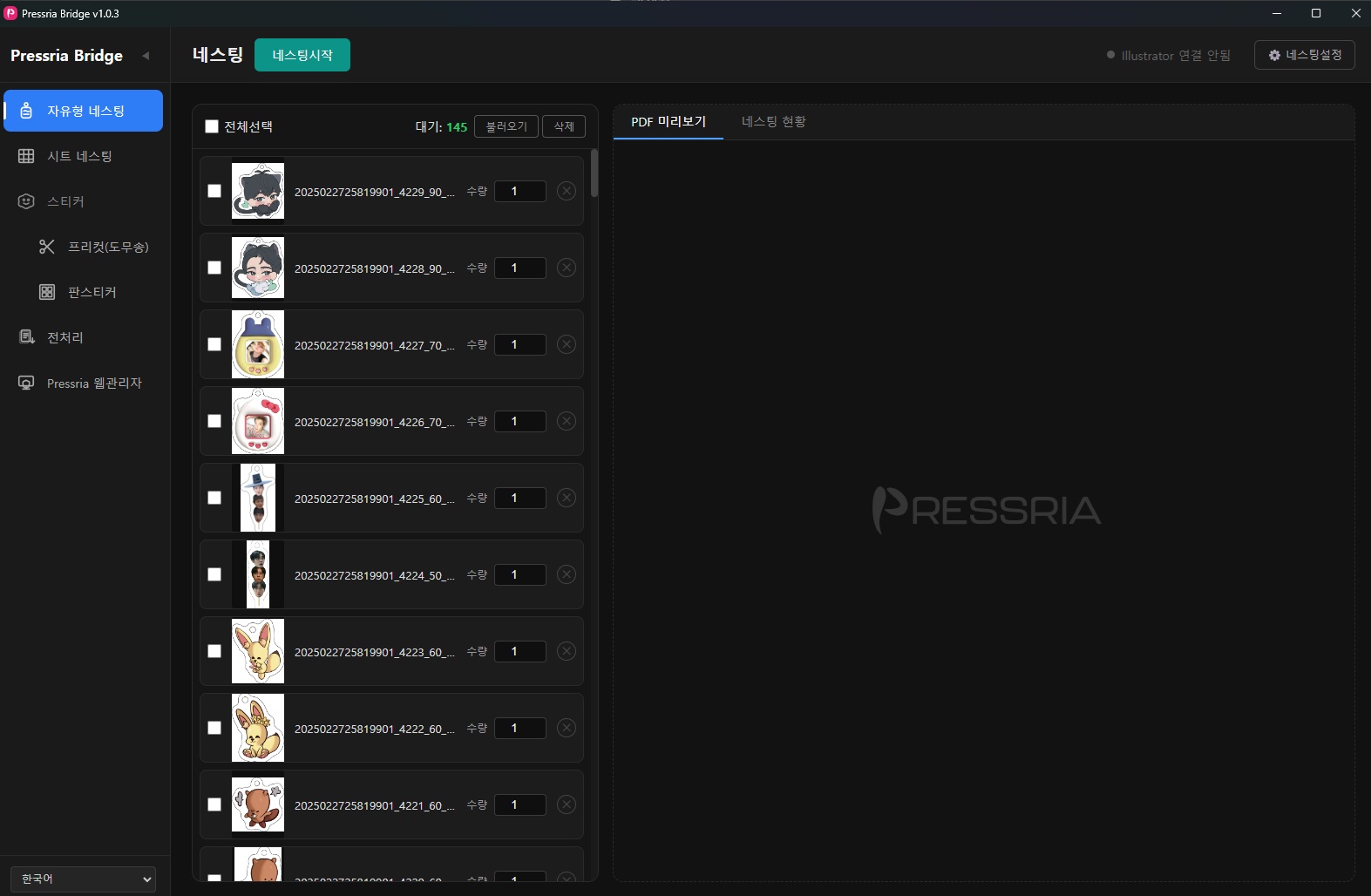This screenshot has width=1371, height=896.
Task: Click the 전처리 document icon
Action: tap(26, 337)
